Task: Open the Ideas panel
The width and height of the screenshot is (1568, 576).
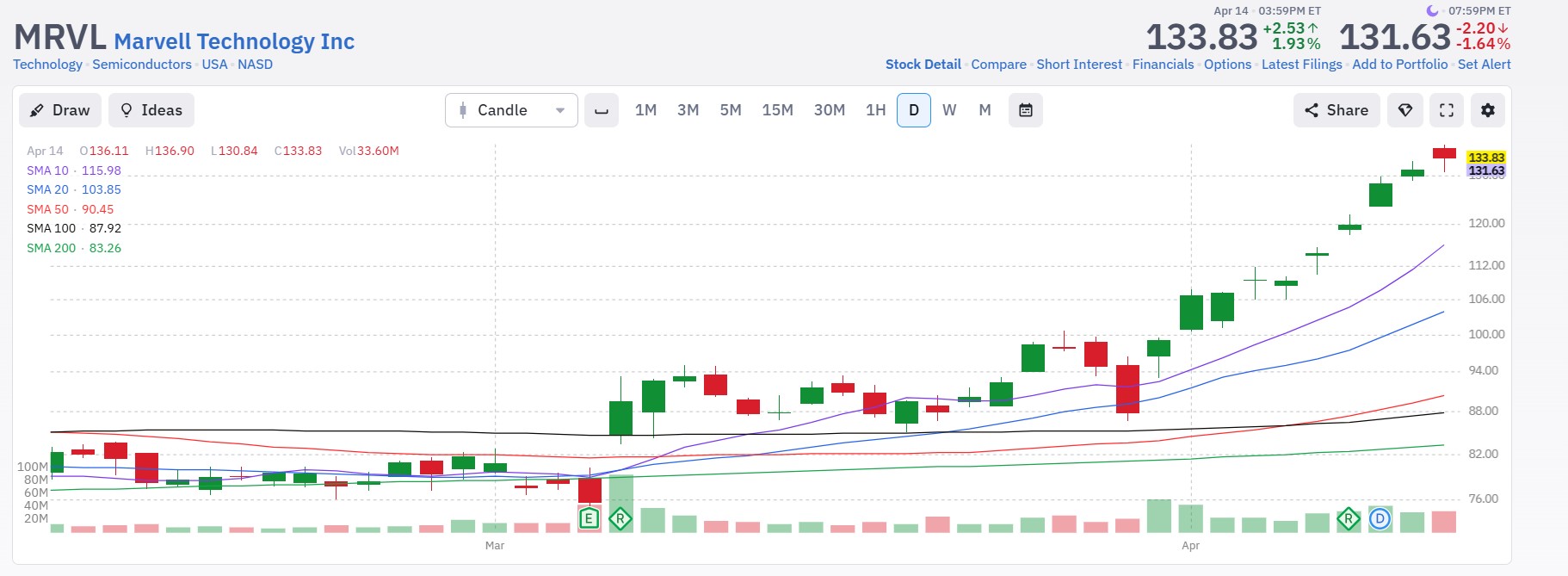Action: pos(151,110)
